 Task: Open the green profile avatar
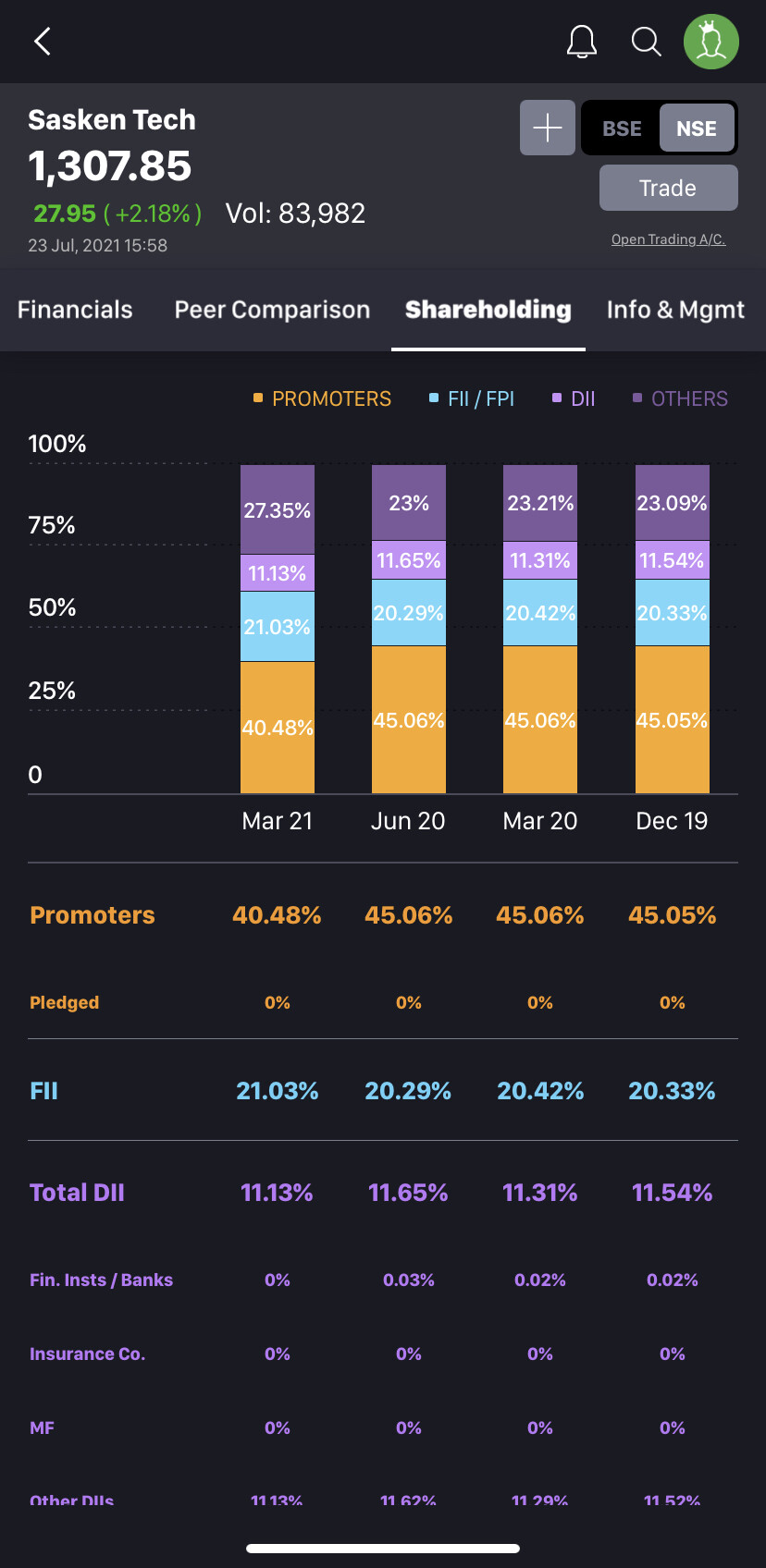[x=710, y=42]
